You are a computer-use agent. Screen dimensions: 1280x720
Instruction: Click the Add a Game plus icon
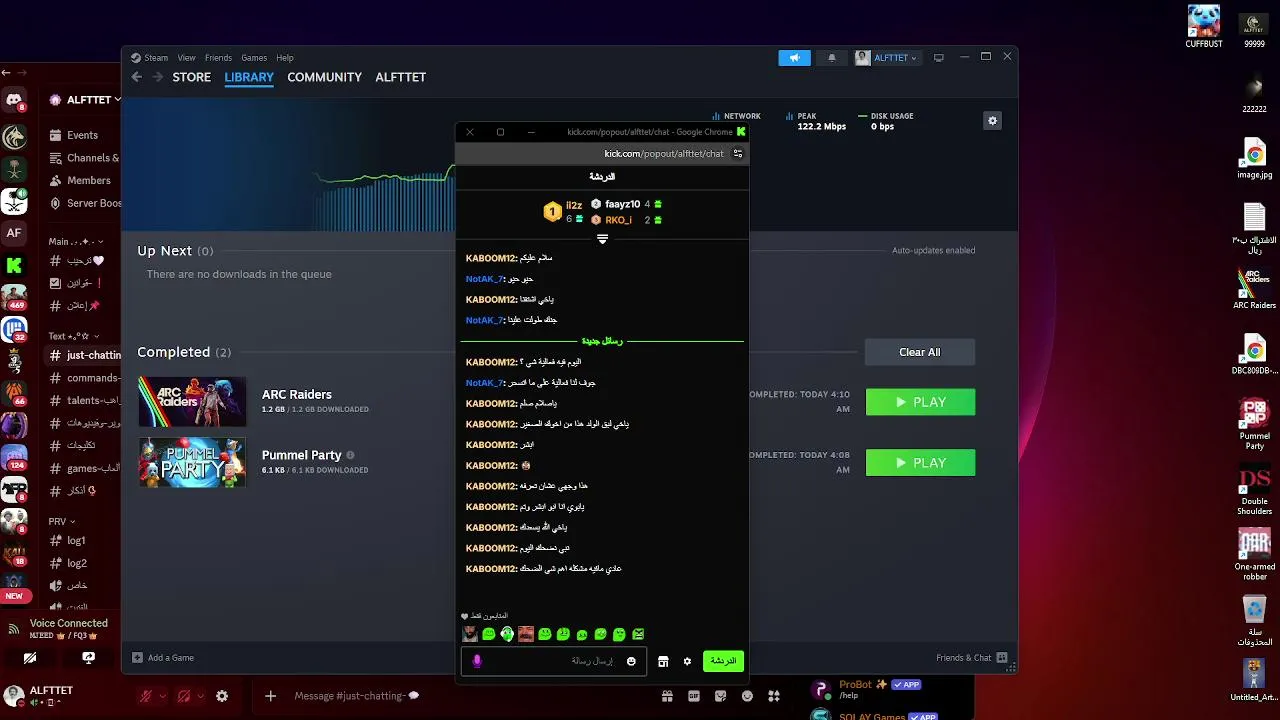pos(138,658)
